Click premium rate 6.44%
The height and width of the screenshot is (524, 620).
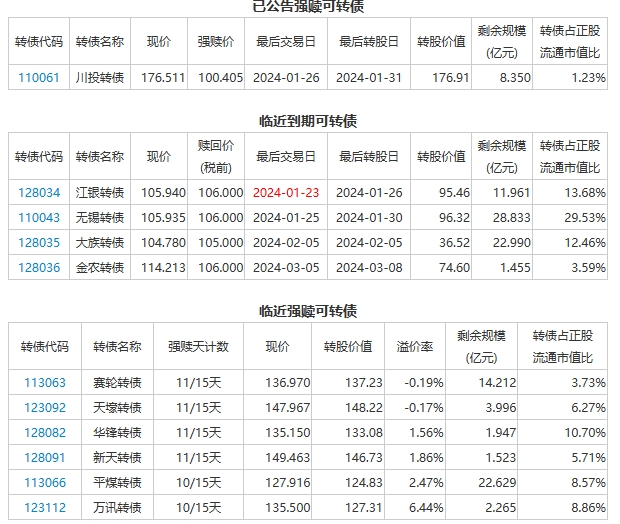point(426,507)
